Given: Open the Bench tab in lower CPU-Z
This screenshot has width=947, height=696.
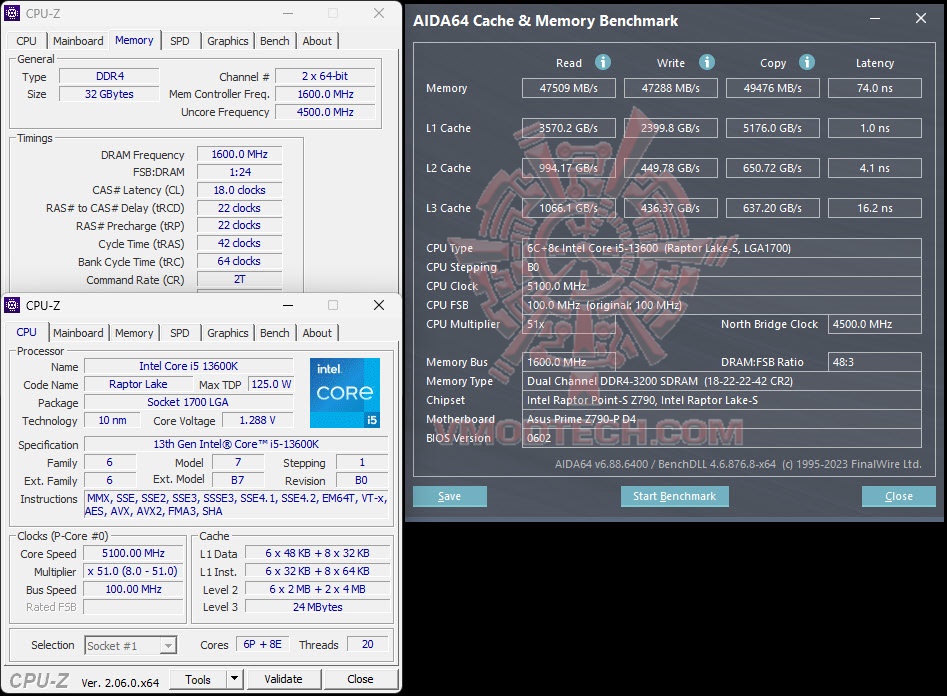Looking at the screenshot, I should tap(275, 333).
